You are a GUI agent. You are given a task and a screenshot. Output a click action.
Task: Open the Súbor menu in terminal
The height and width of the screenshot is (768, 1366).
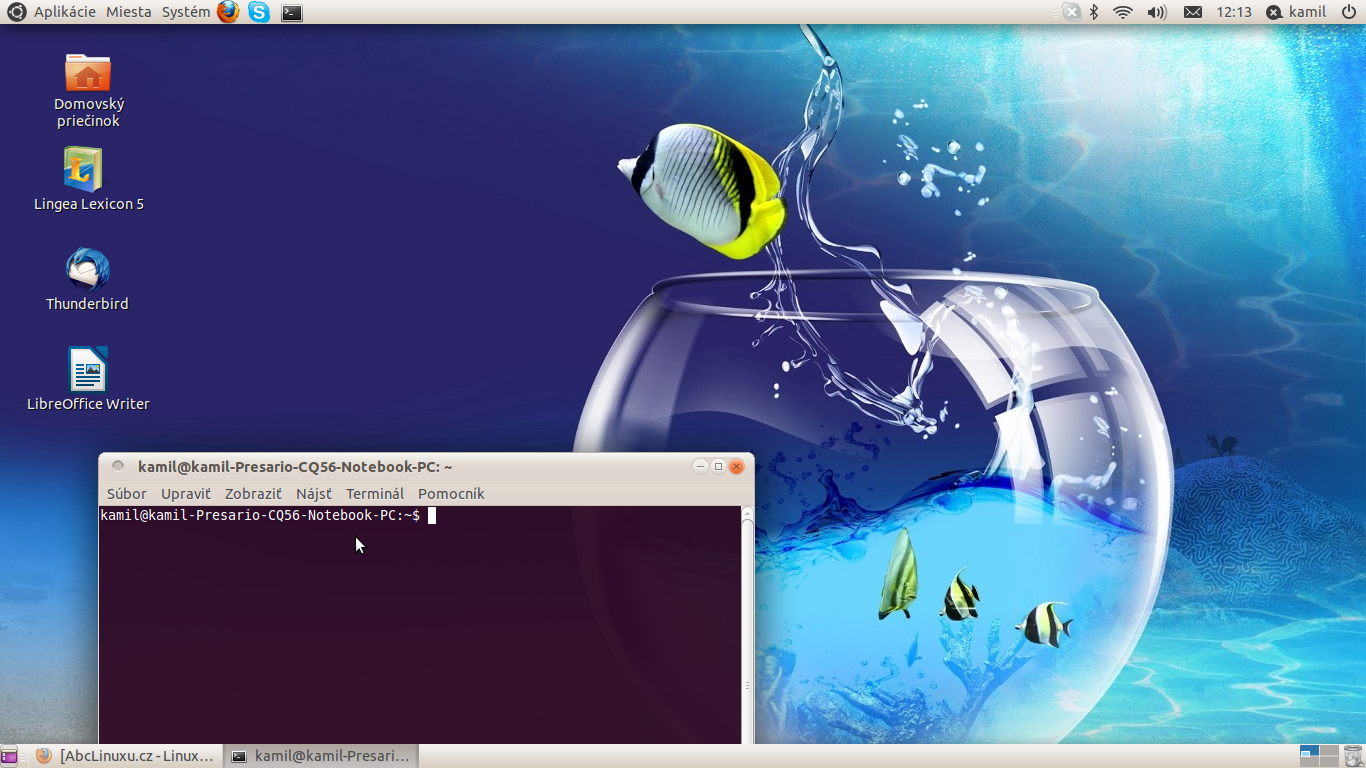click(x=127, y=494)
